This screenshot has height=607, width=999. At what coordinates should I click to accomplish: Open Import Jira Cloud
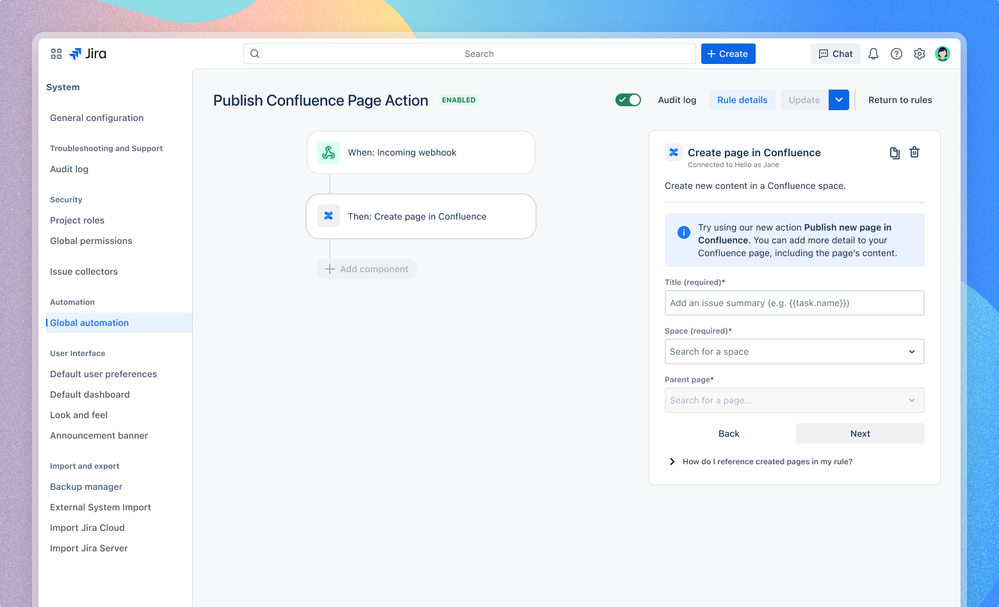tap(87, 527)
